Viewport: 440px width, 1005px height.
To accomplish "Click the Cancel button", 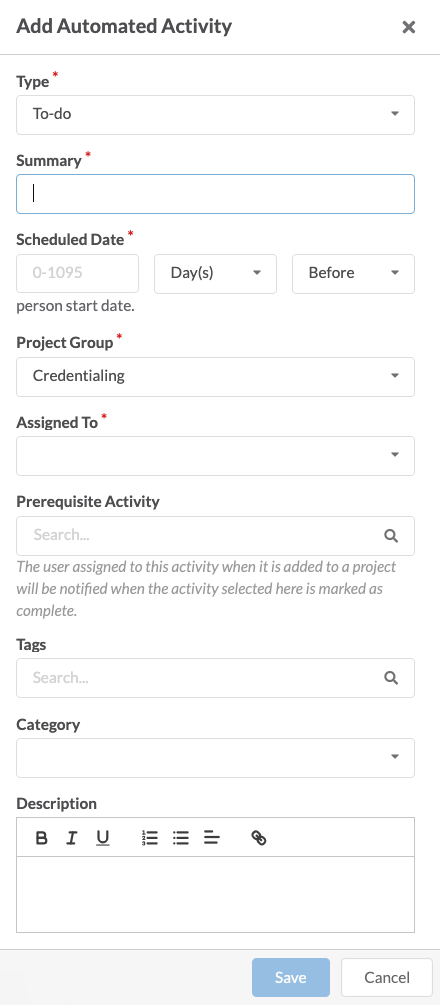I will coord(387,977).
